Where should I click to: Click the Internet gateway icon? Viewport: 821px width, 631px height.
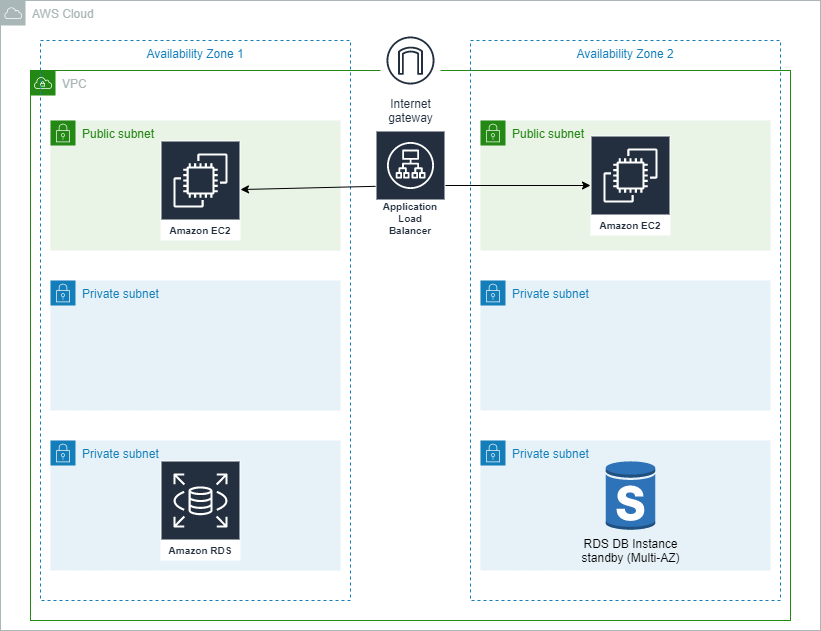click(410, 60)
